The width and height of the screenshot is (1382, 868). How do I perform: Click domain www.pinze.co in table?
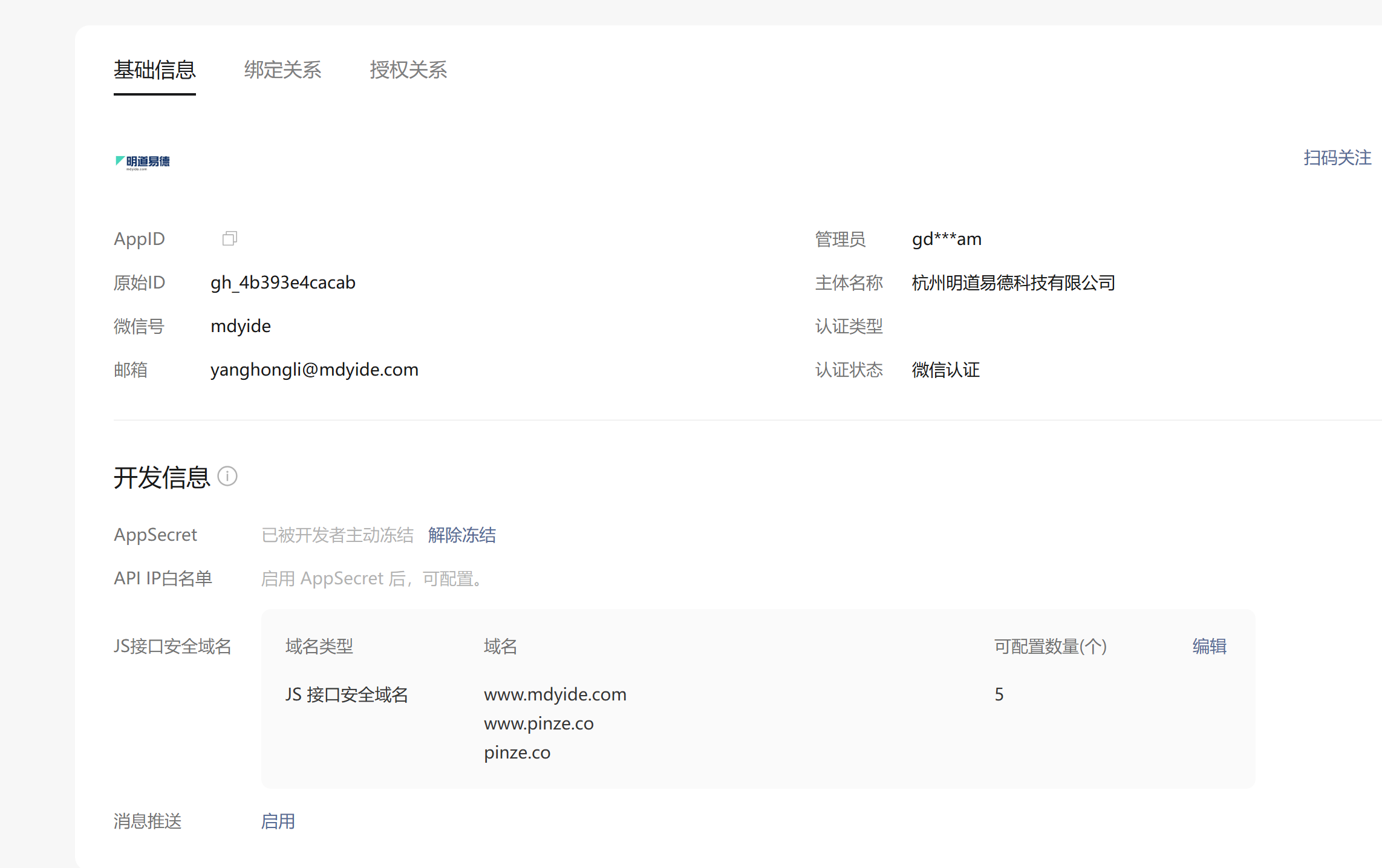point(538,723)
